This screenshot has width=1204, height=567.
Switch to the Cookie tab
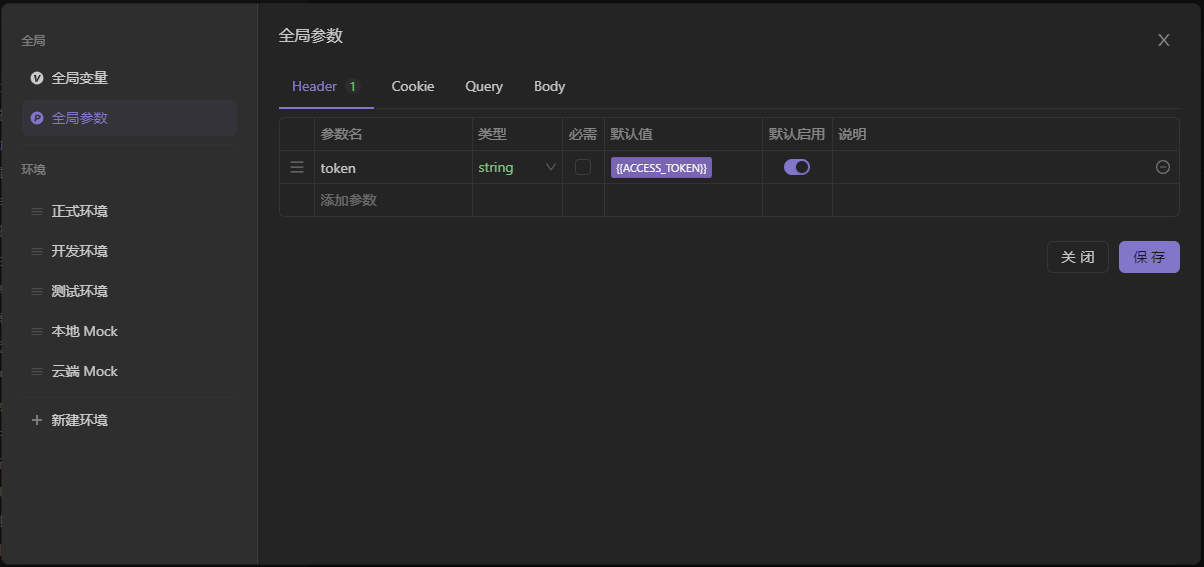[413, 87]
